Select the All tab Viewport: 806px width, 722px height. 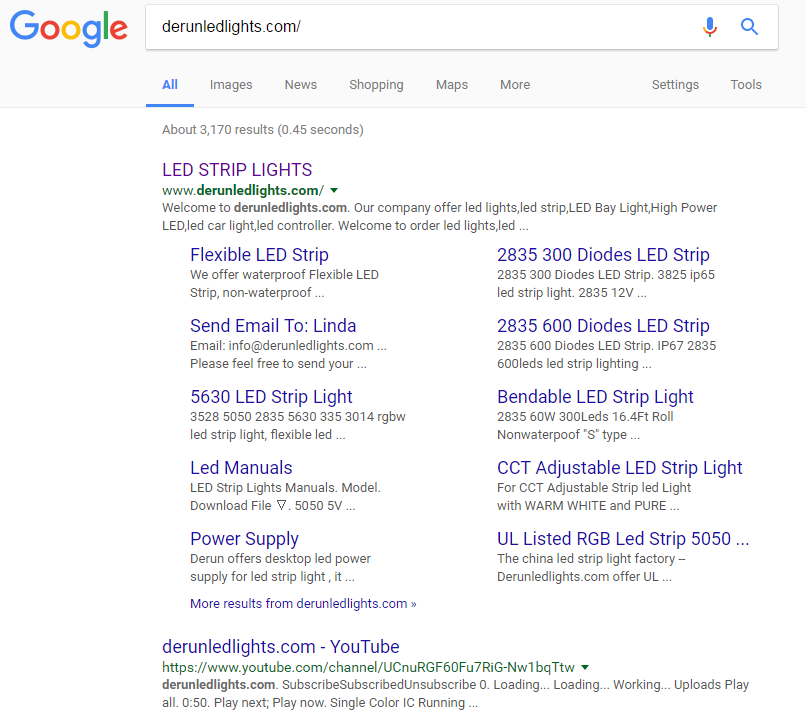(x=170, y=85)
